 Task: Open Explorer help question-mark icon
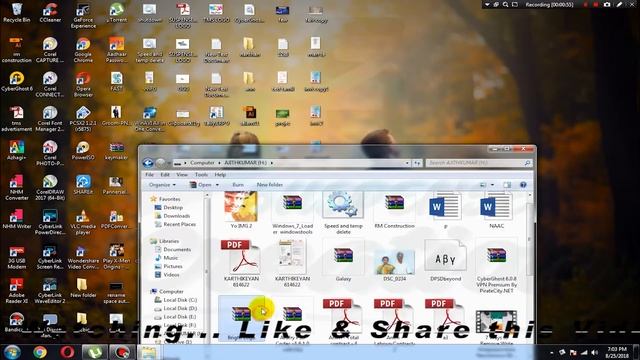point(523,185)
